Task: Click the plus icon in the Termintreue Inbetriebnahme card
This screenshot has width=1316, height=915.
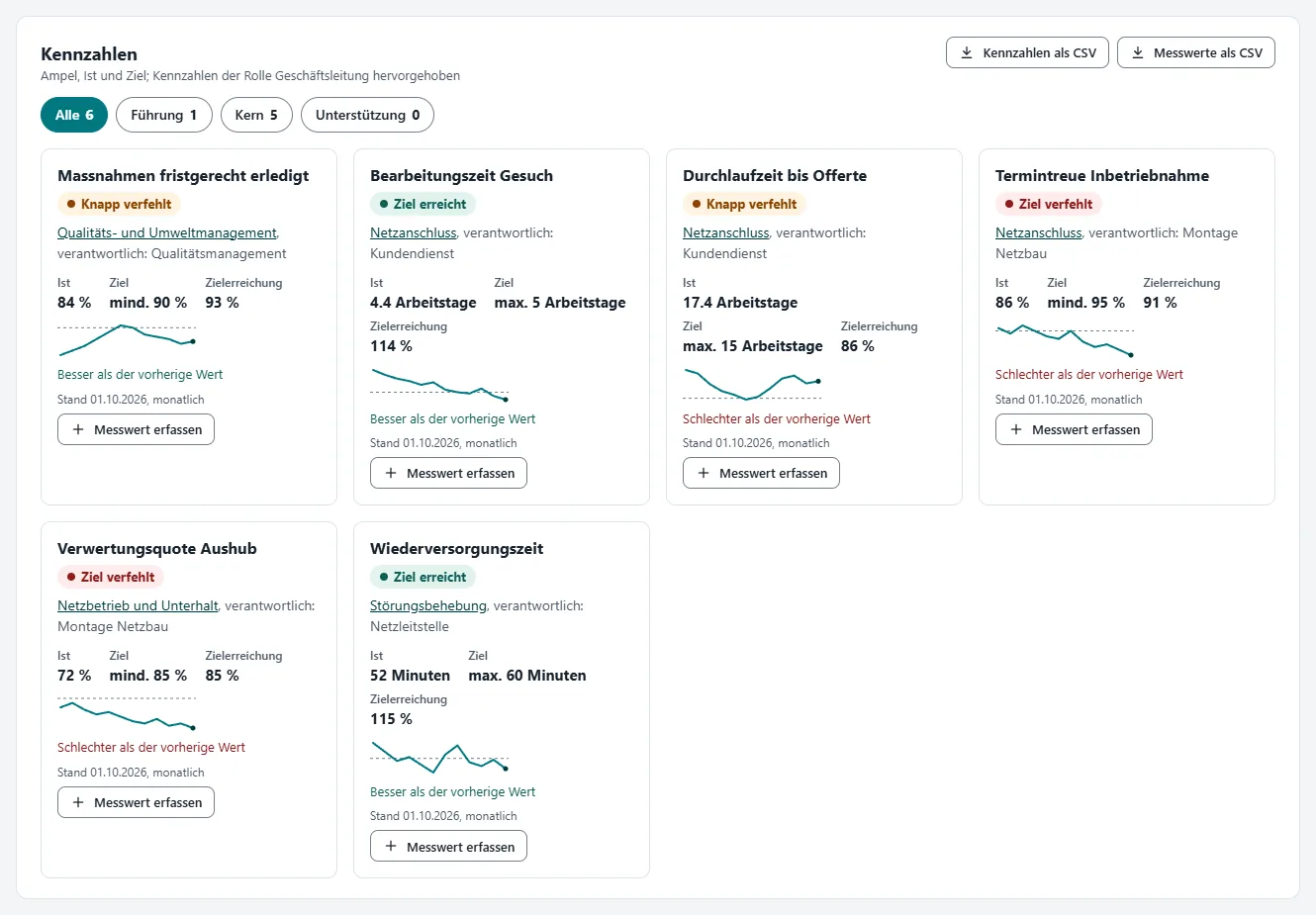Action: tap(1016, 429)
